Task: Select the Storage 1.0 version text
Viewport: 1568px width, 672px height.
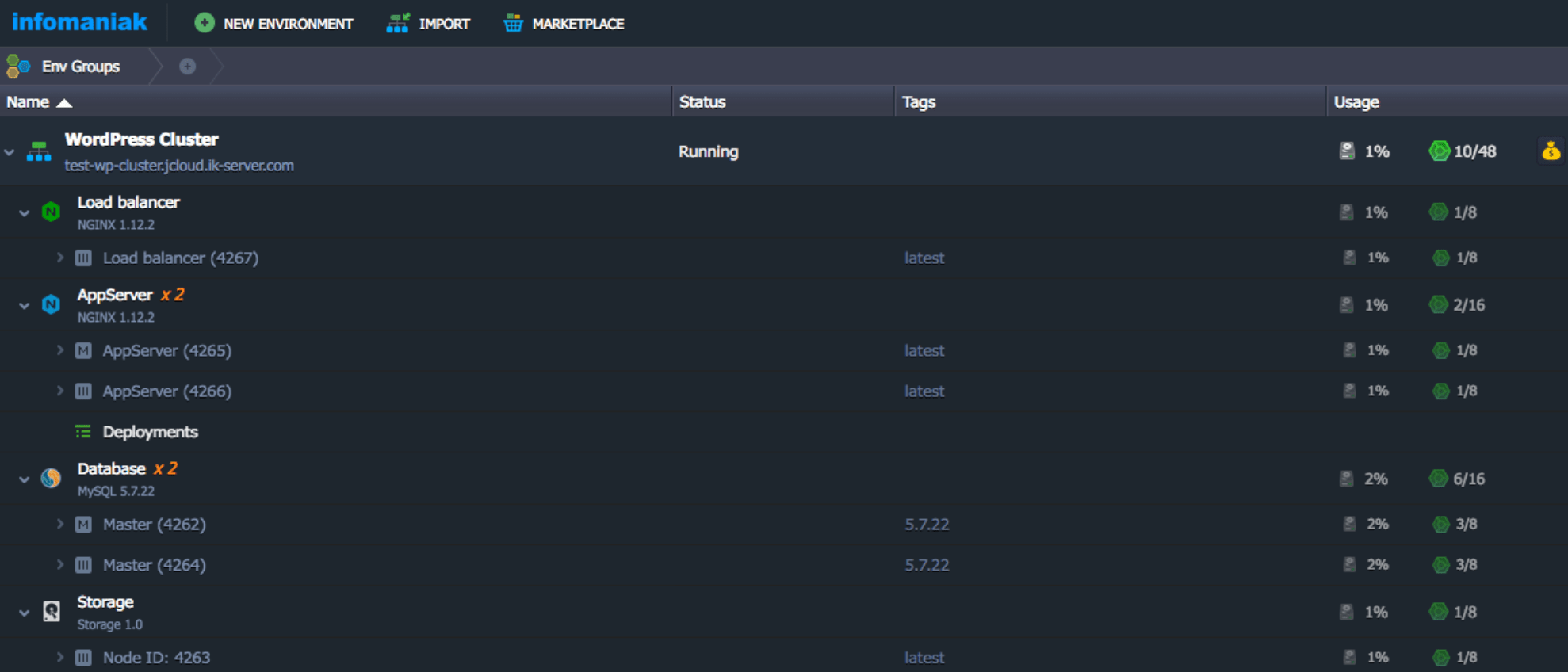Action: pyautogui.click(x=109, y=624)
